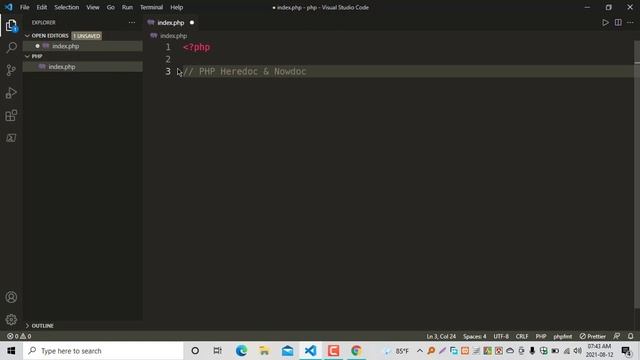Open the Manage gear icon
640x360 pixels.
point(11,319)
